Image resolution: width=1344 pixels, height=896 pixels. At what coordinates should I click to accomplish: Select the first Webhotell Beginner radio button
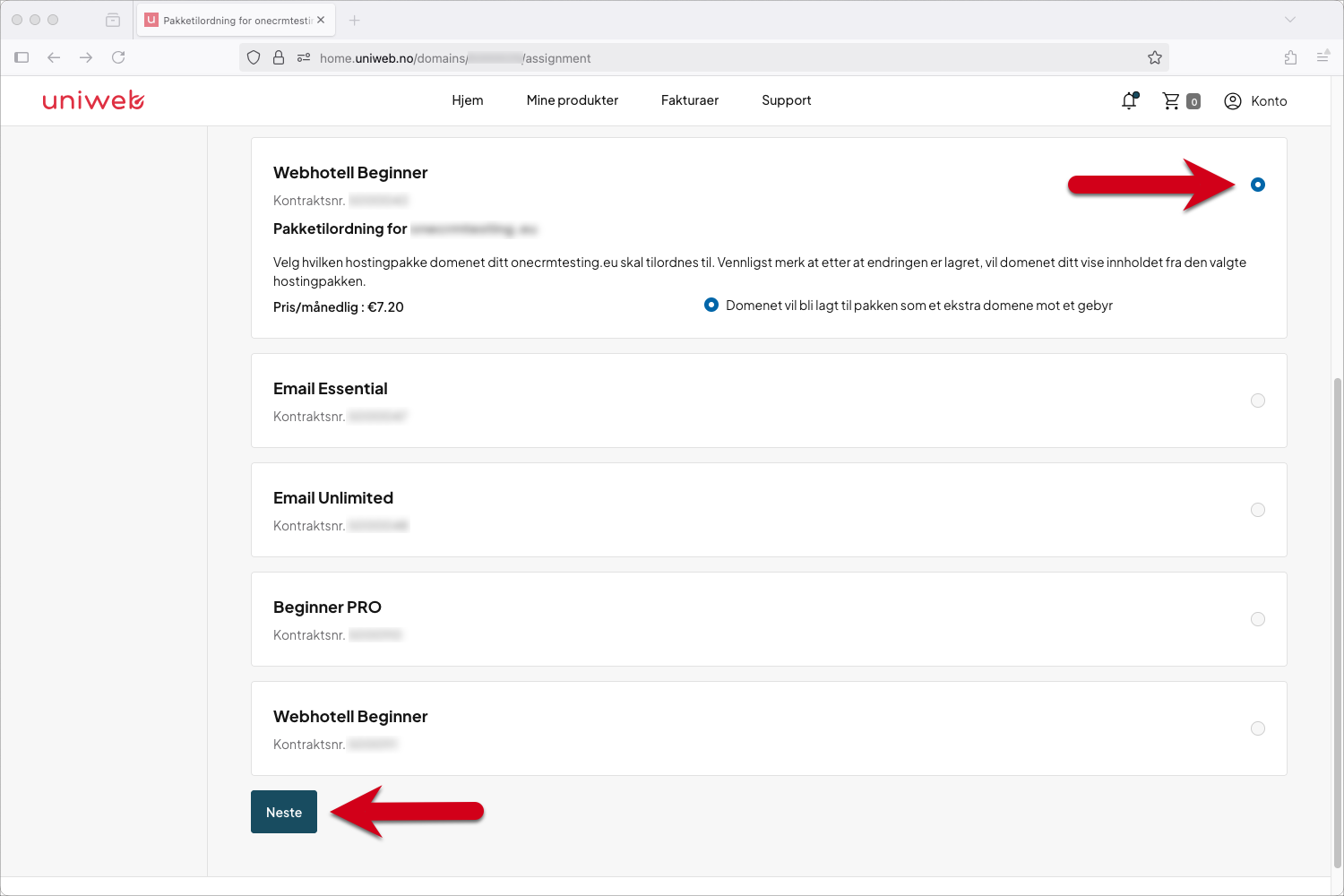click(x=1258, y=185)
